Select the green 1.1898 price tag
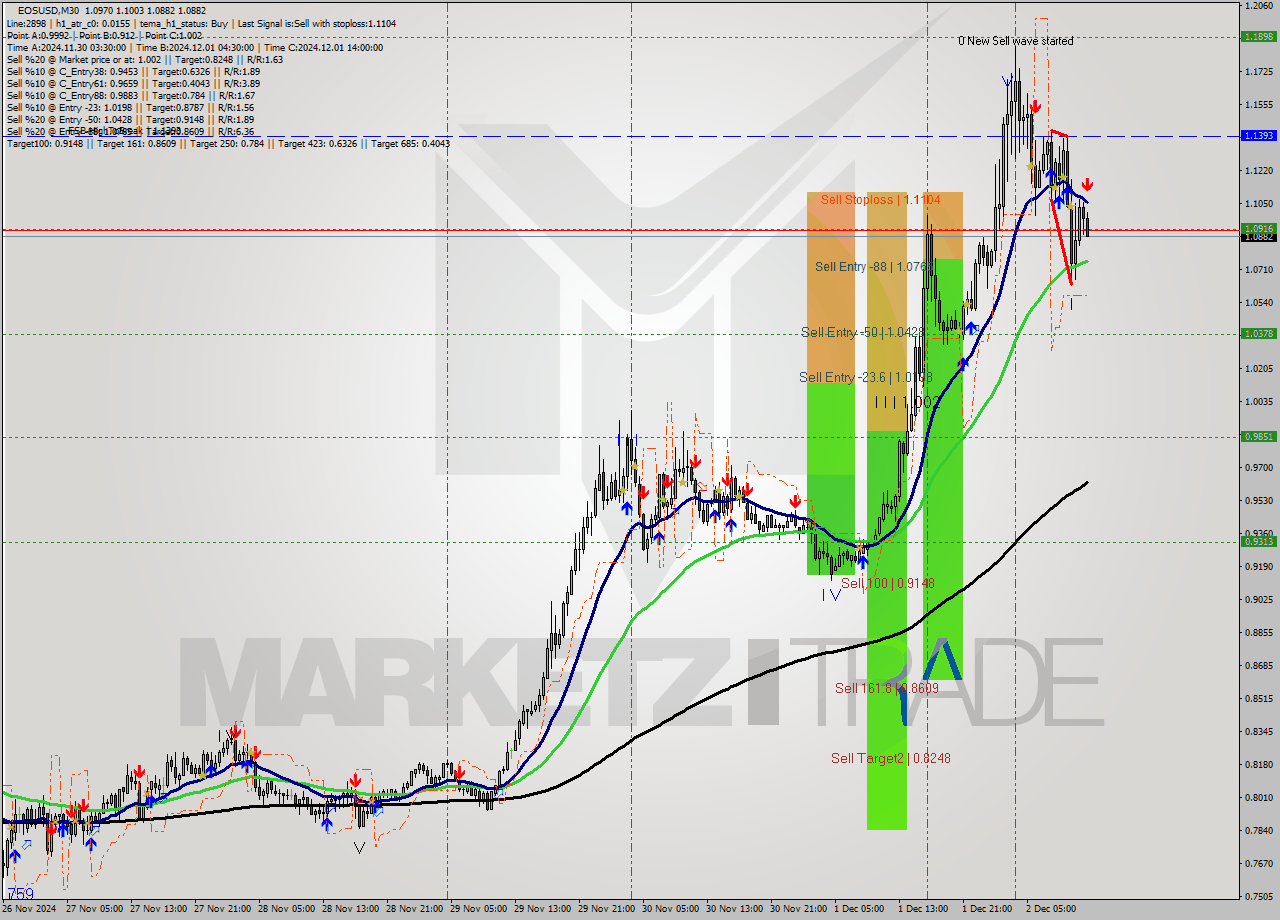 (x=1258, y=36)
